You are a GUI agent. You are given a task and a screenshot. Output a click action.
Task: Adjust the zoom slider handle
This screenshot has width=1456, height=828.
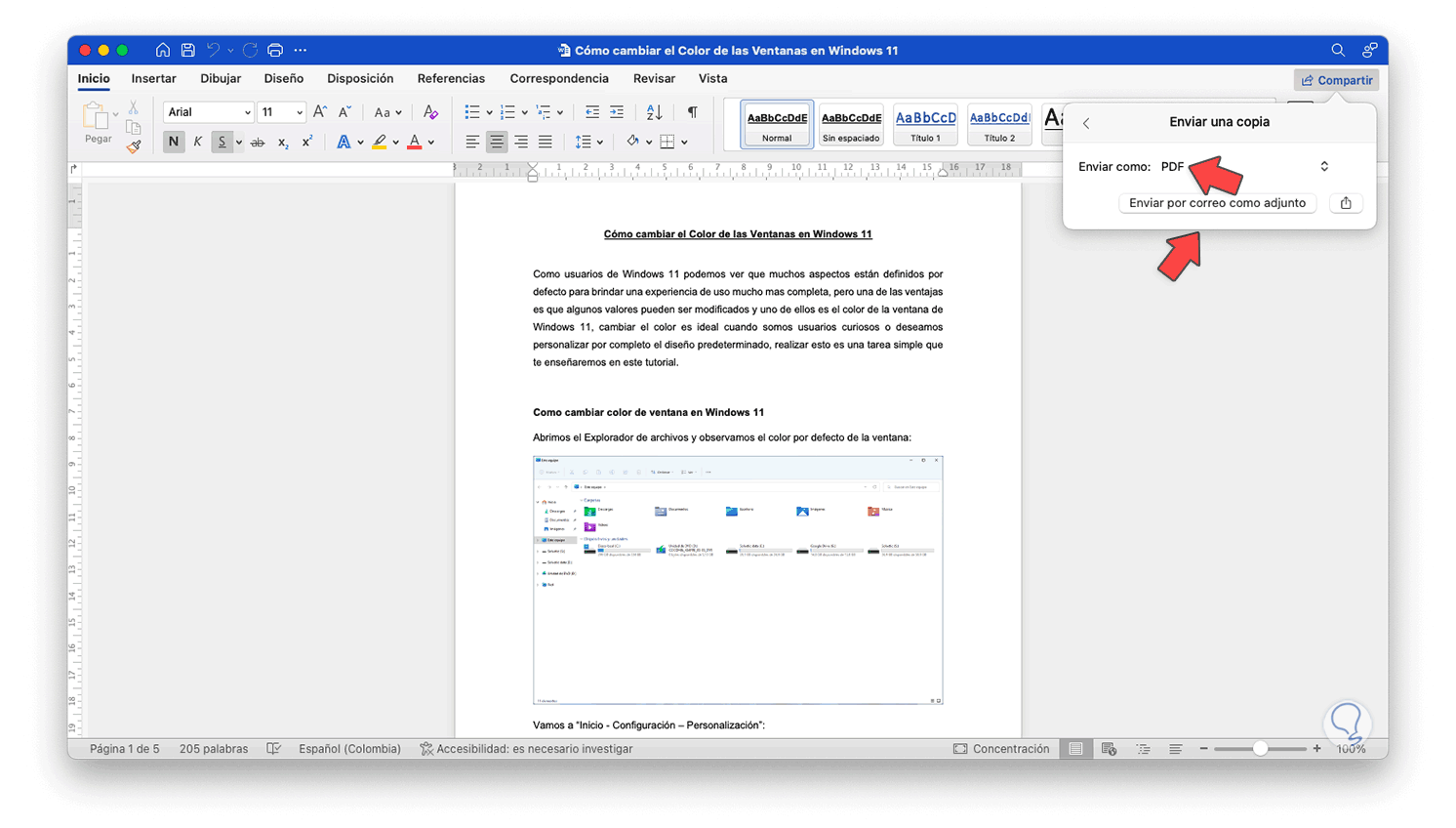(x=1260, y=749)
